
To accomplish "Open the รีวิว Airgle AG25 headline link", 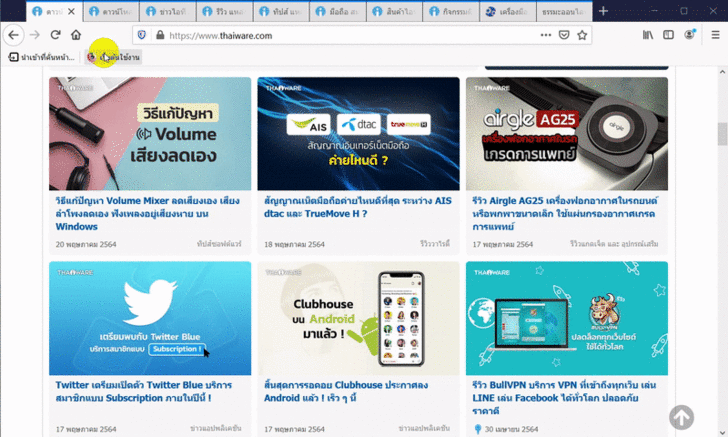I will point(565,214).
